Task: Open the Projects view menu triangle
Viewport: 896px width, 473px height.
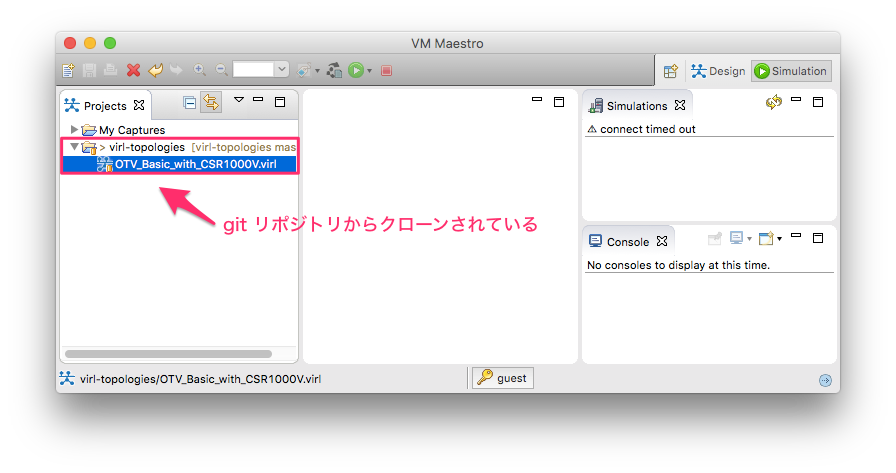Action: pos(239,100)
